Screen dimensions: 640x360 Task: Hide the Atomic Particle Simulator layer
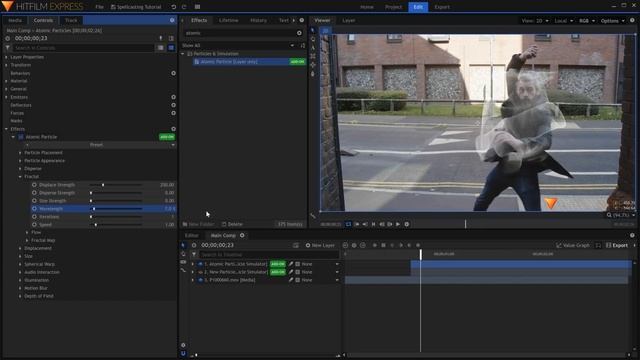click(200, 264)
